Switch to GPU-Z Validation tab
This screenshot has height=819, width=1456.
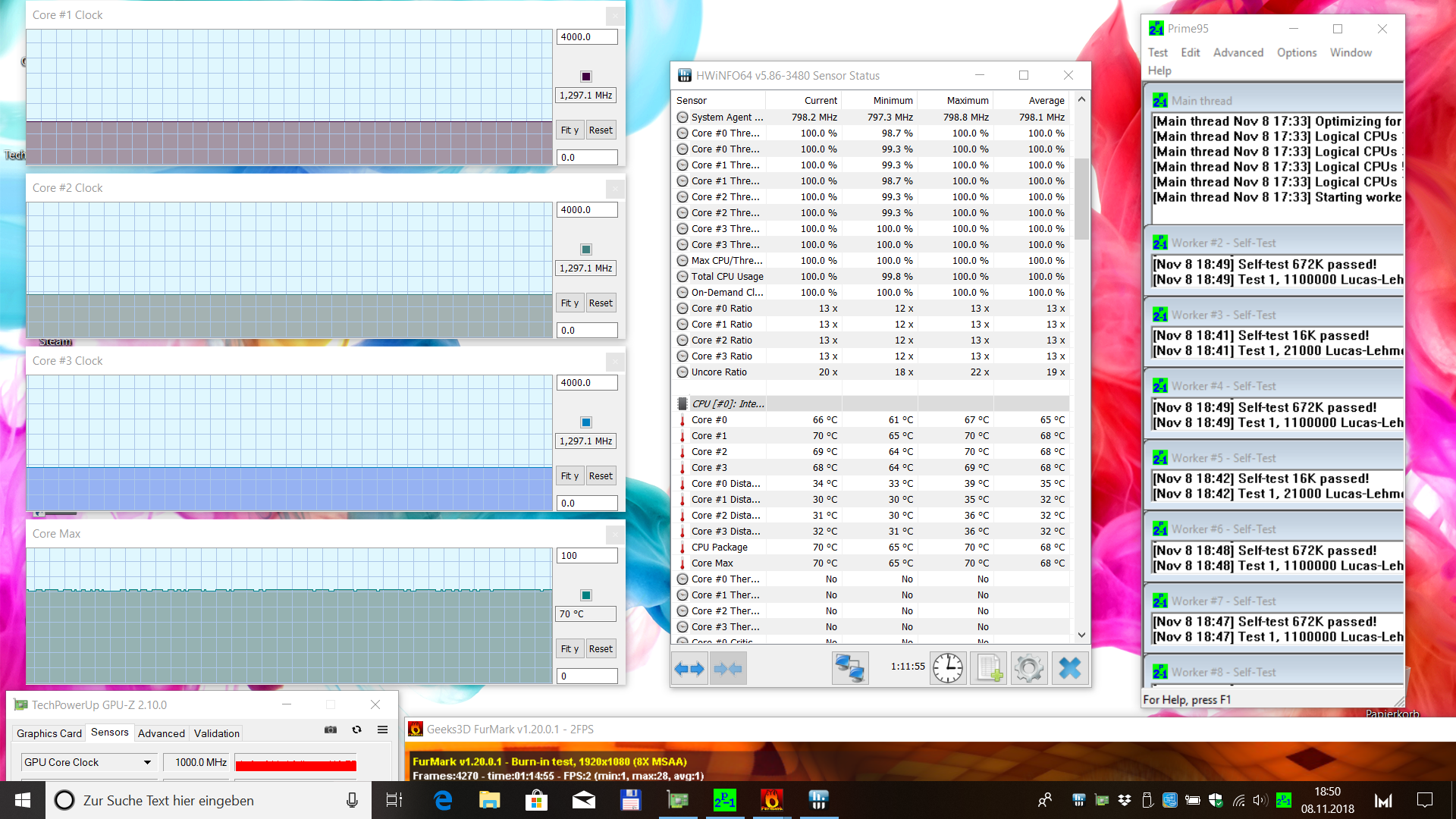pyautogui.click(x=216, y=733)
